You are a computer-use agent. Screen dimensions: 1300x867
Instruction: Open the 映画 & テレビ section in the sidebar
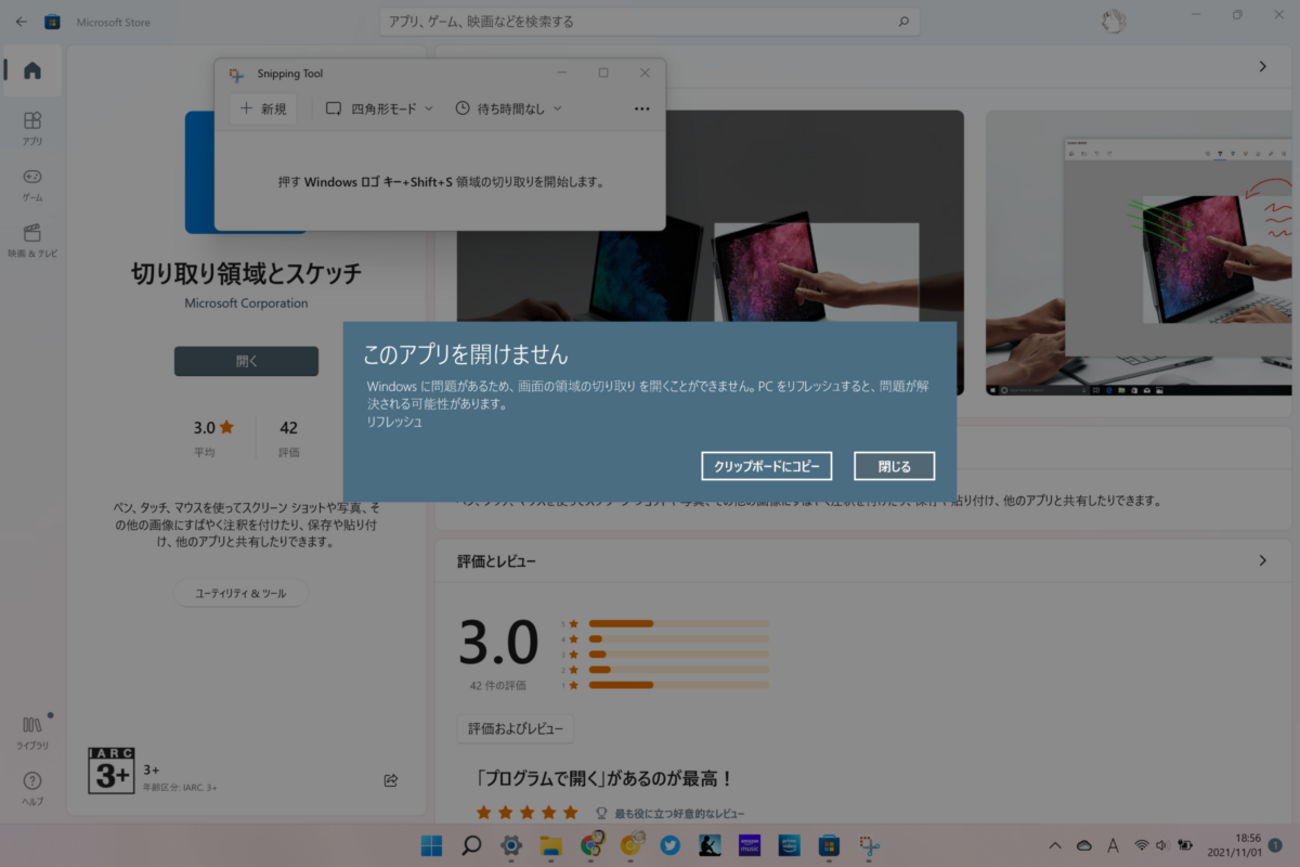click(x=32, y=240)
